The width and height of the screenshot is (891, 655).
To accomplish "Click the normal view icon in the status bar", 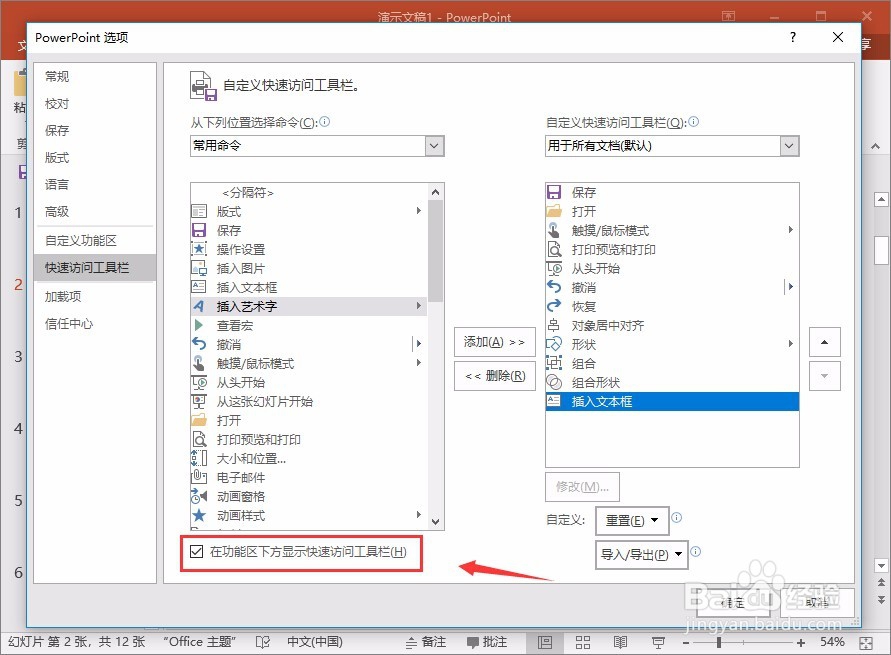I will pos(545,643).
